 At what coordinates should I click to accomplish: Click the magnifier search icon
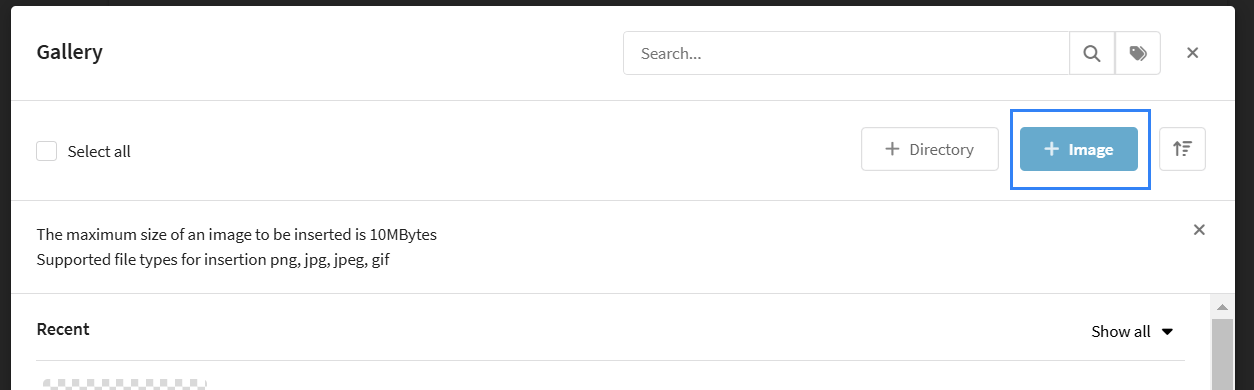(x=1092, y=53)
